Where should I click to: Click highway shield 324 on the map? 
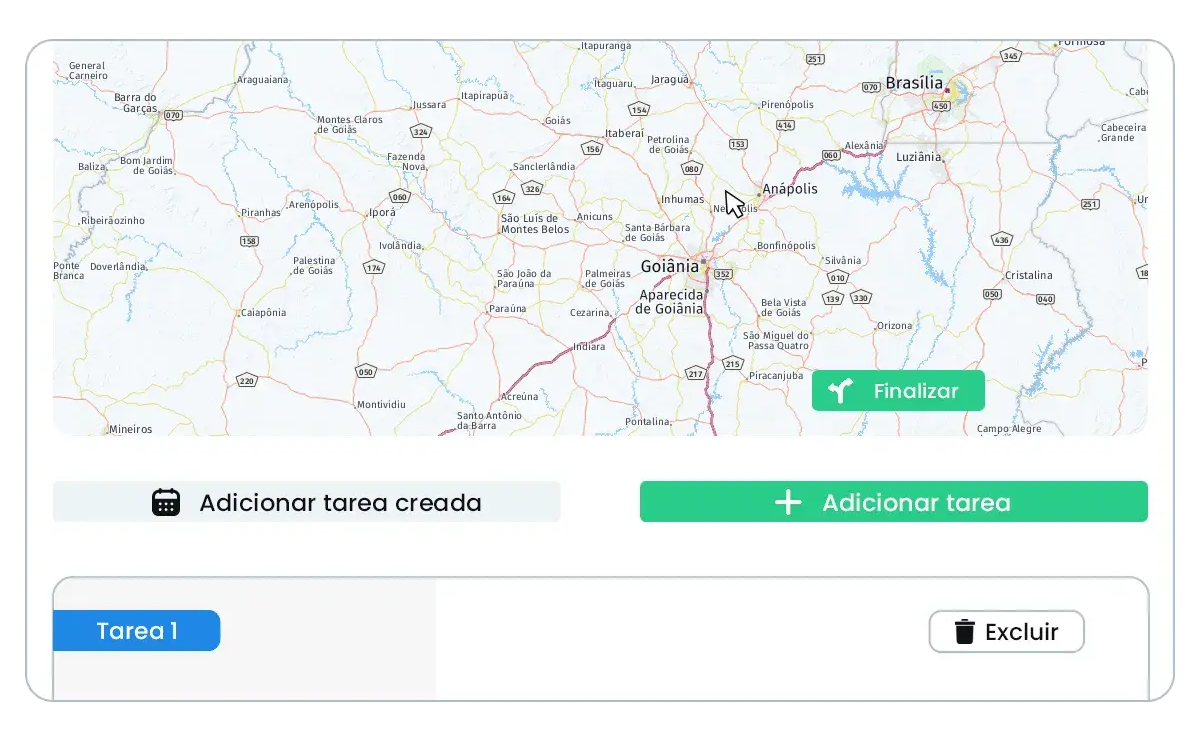421,132
